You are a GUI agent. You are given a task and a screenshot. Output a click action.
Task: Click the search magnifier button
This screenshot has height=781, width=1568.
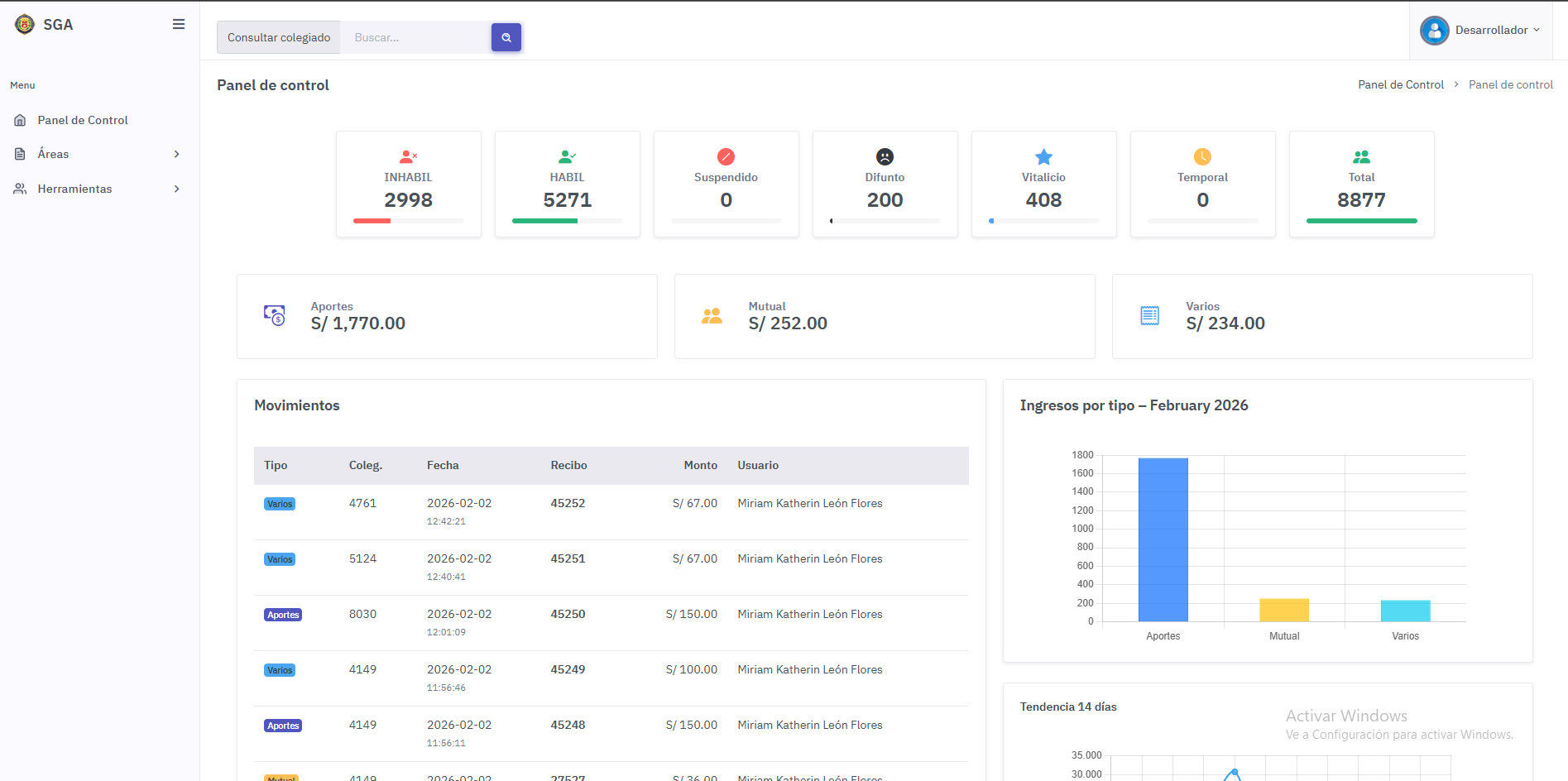[506, 37]
